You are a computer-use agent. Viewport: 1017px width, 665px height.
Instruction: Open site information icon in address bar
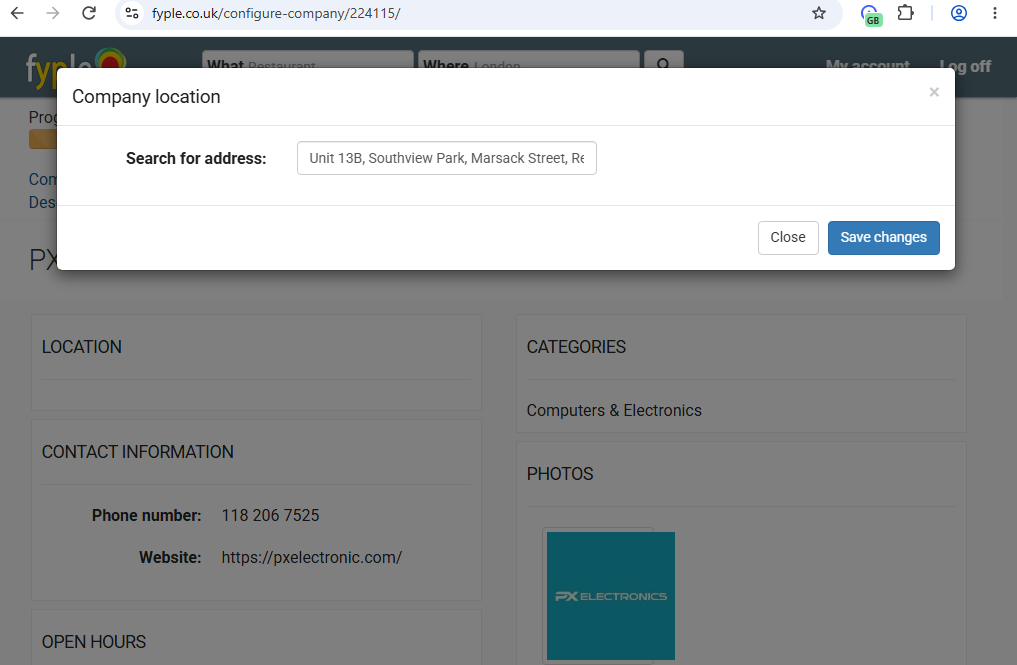point(132,13)
